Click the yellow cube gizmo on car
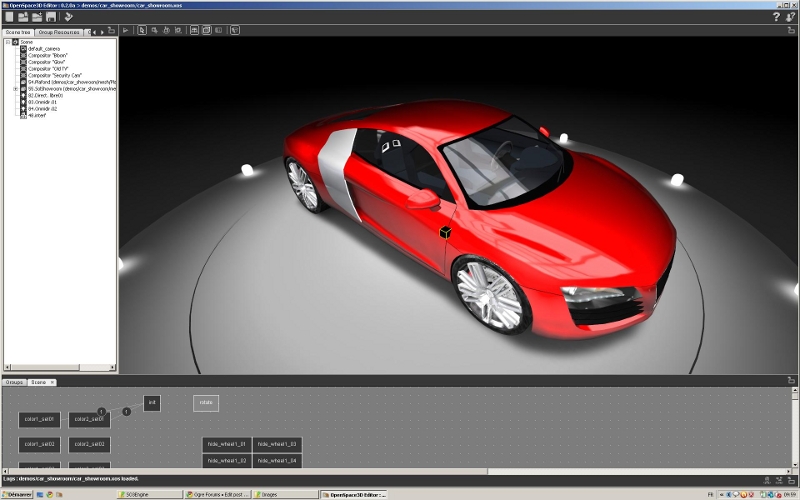Viewport: 800px width, 500px height. pyautogui.click(x=444, y=232)
